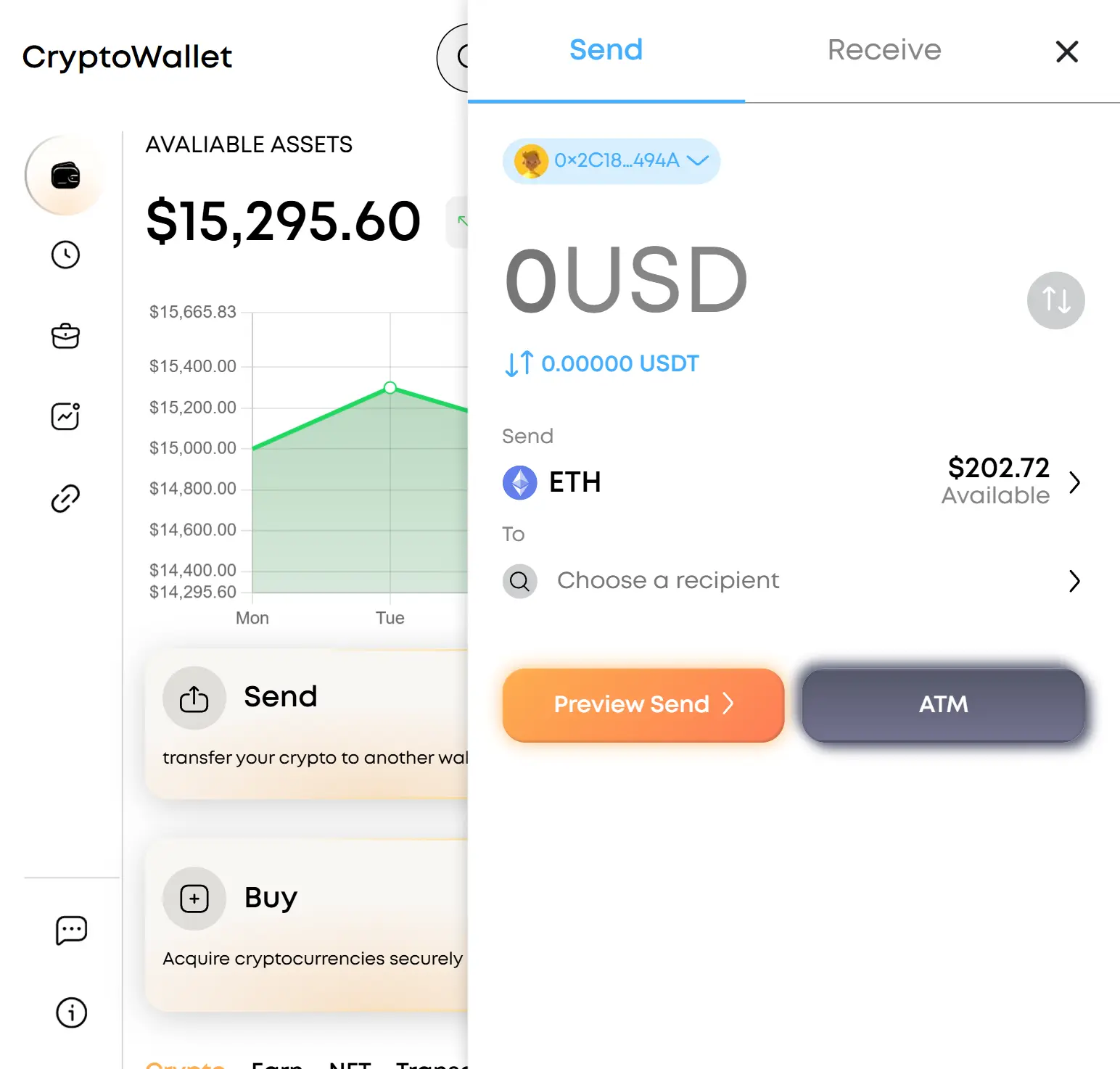Image resolution: width=1120 pixels, height=1069 pixels.
Task: Click the Choose a recipient search field
Action: tap(792, 581)
